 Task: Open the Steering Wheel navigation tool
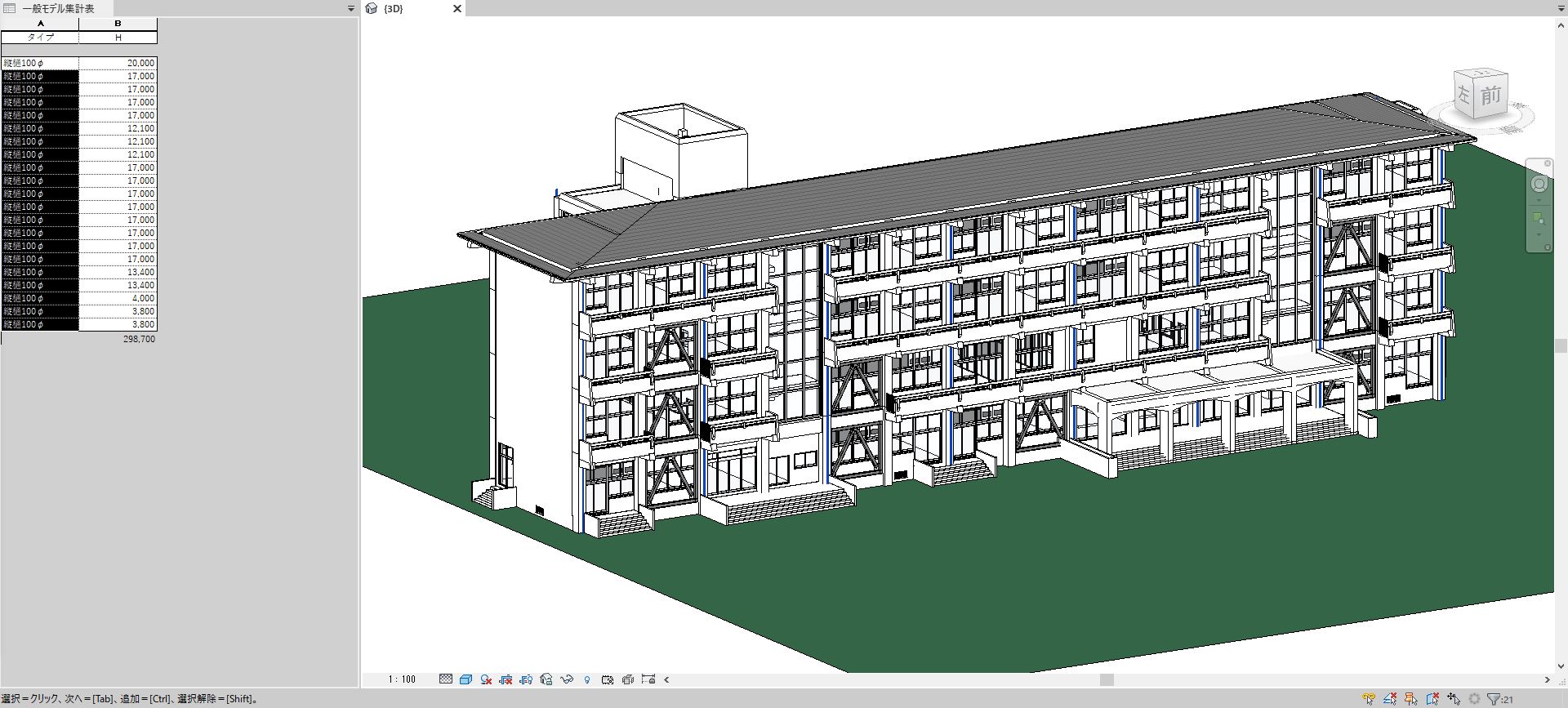(1539, 184)
